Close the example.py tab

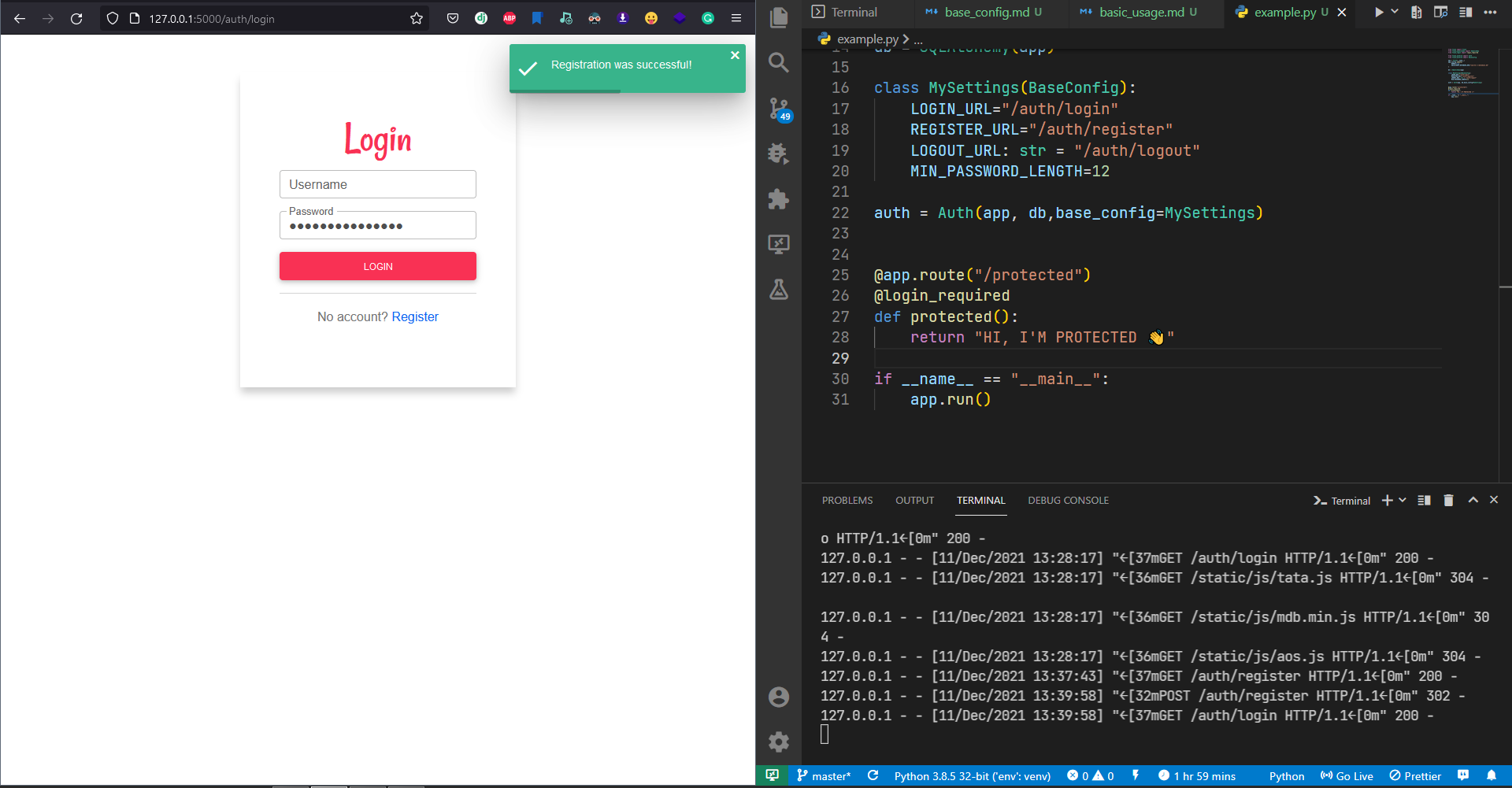tap(1342, 13)
